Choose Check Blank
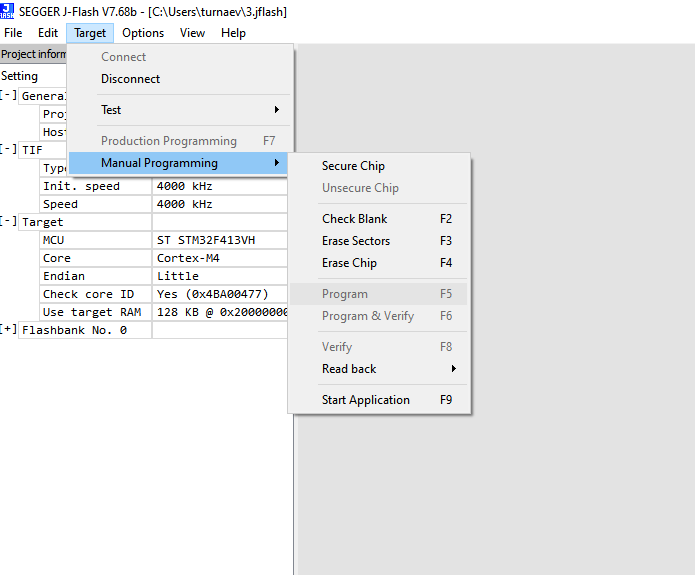This screenshot has width=695, height=575. [379, 219]
